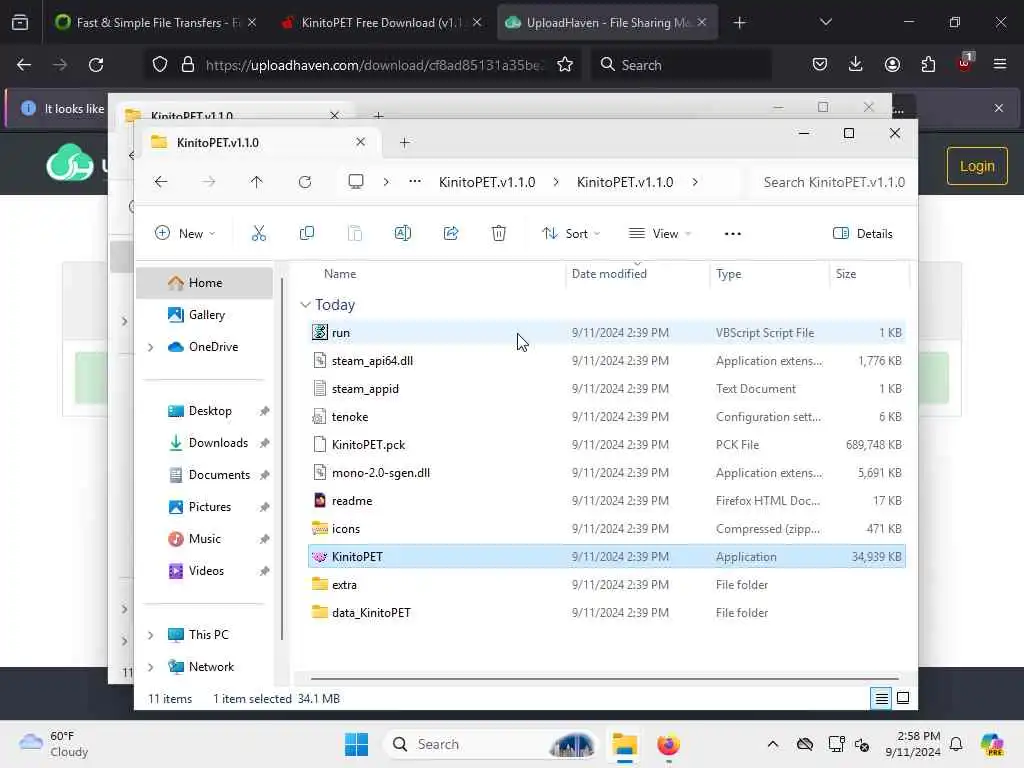Click the Size column header
The image size is (1024, 768).
point(846,274)
